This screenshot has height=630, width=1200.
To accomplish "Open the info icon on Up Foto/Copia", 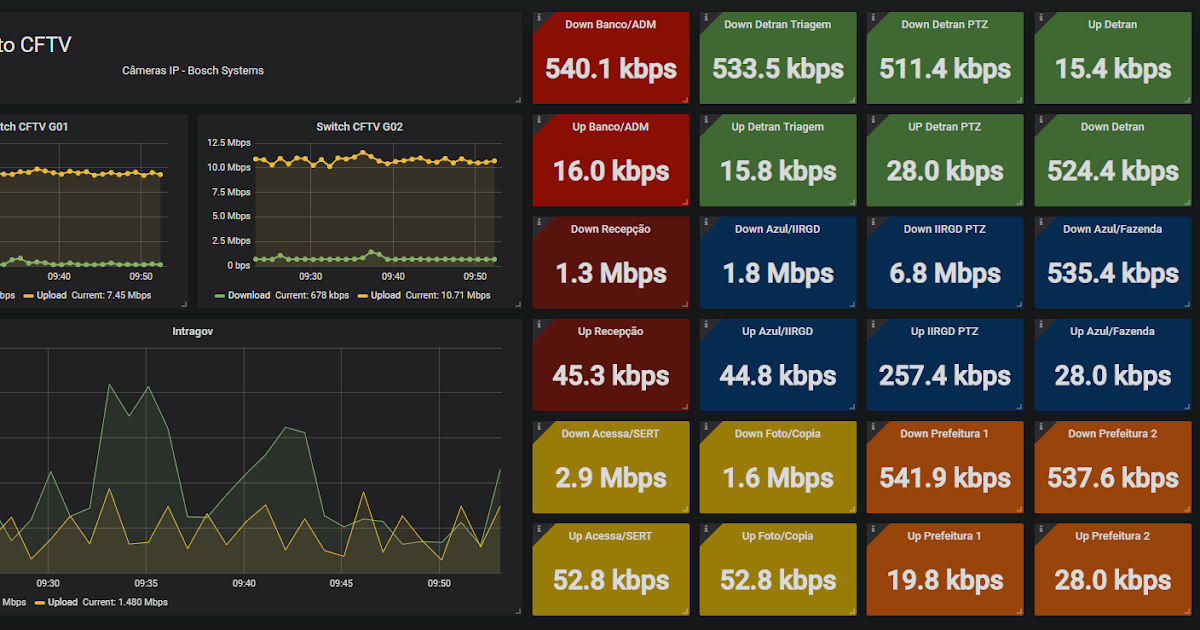I will (x=706, y=529).
